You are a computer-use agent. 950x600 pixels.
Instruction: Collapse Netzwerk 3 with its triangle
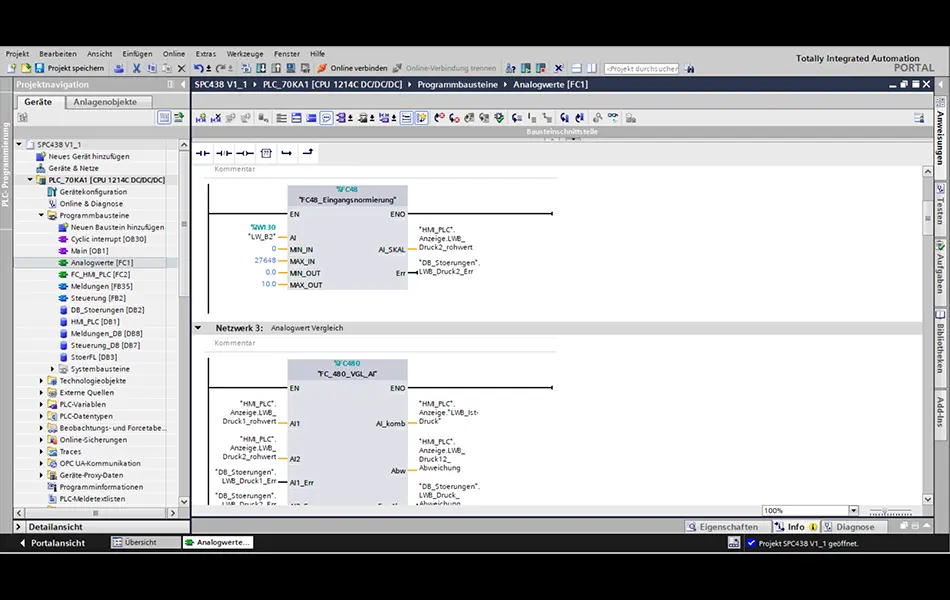click(198, 328)
